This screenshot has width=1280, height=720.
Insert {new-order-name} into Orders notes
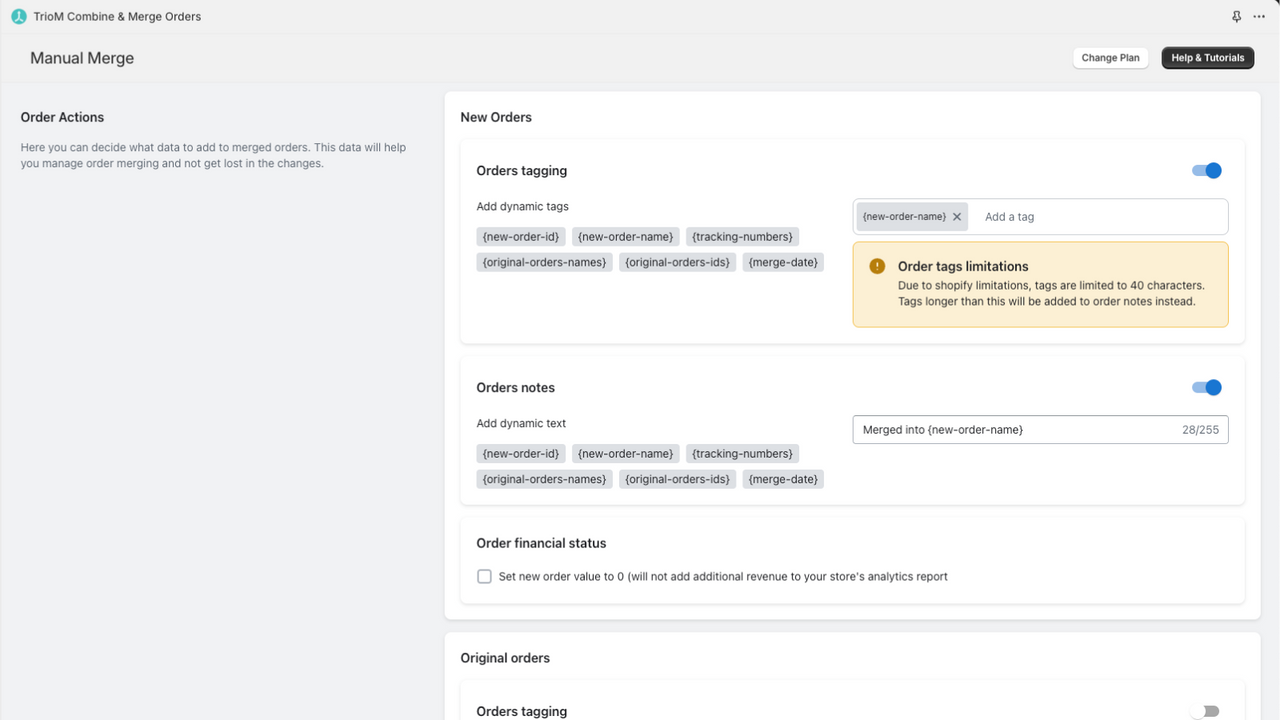(626, 454)
